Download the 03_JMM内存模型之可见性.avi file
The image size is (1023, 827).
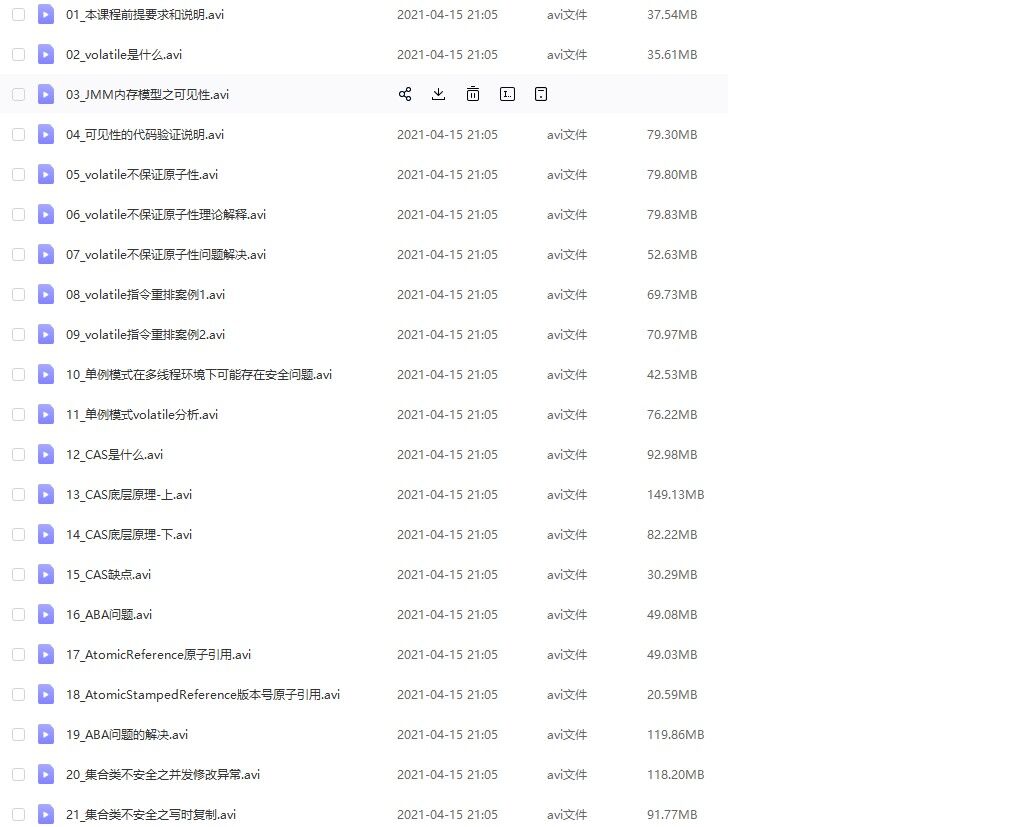[x=438, y=94]
